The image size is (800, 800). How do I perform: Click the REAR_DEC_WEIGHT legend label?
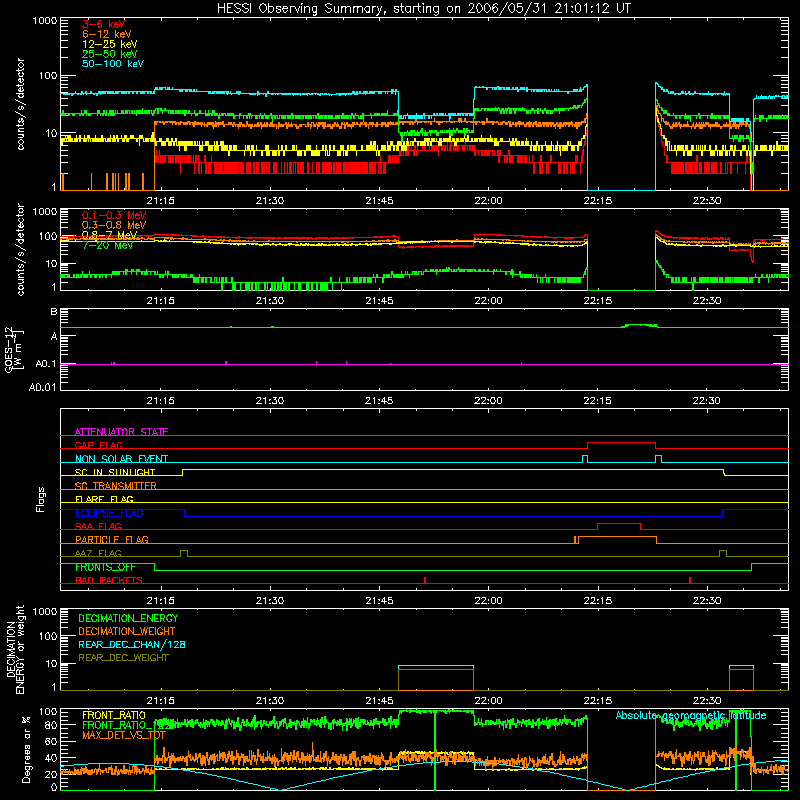[x=123, y=658]
